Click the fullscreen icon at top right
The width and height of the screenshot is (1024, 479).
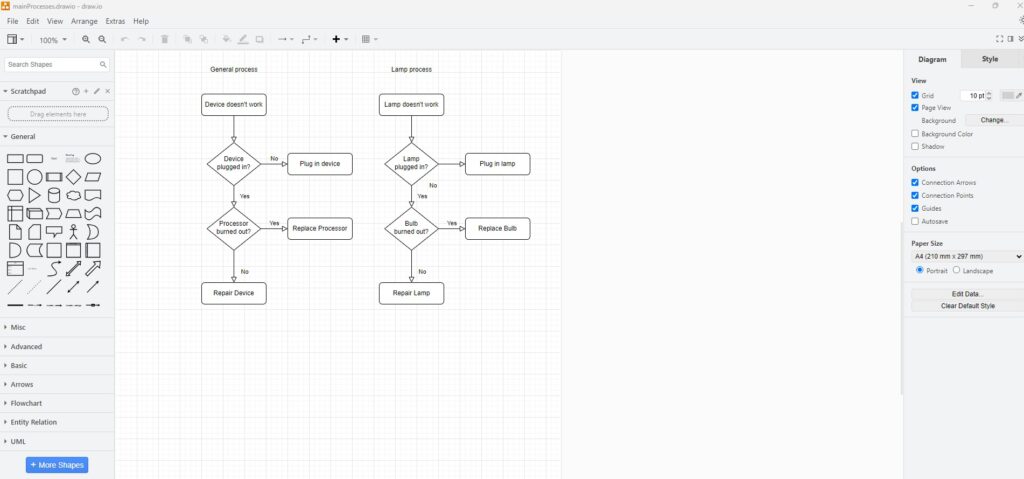999,39
